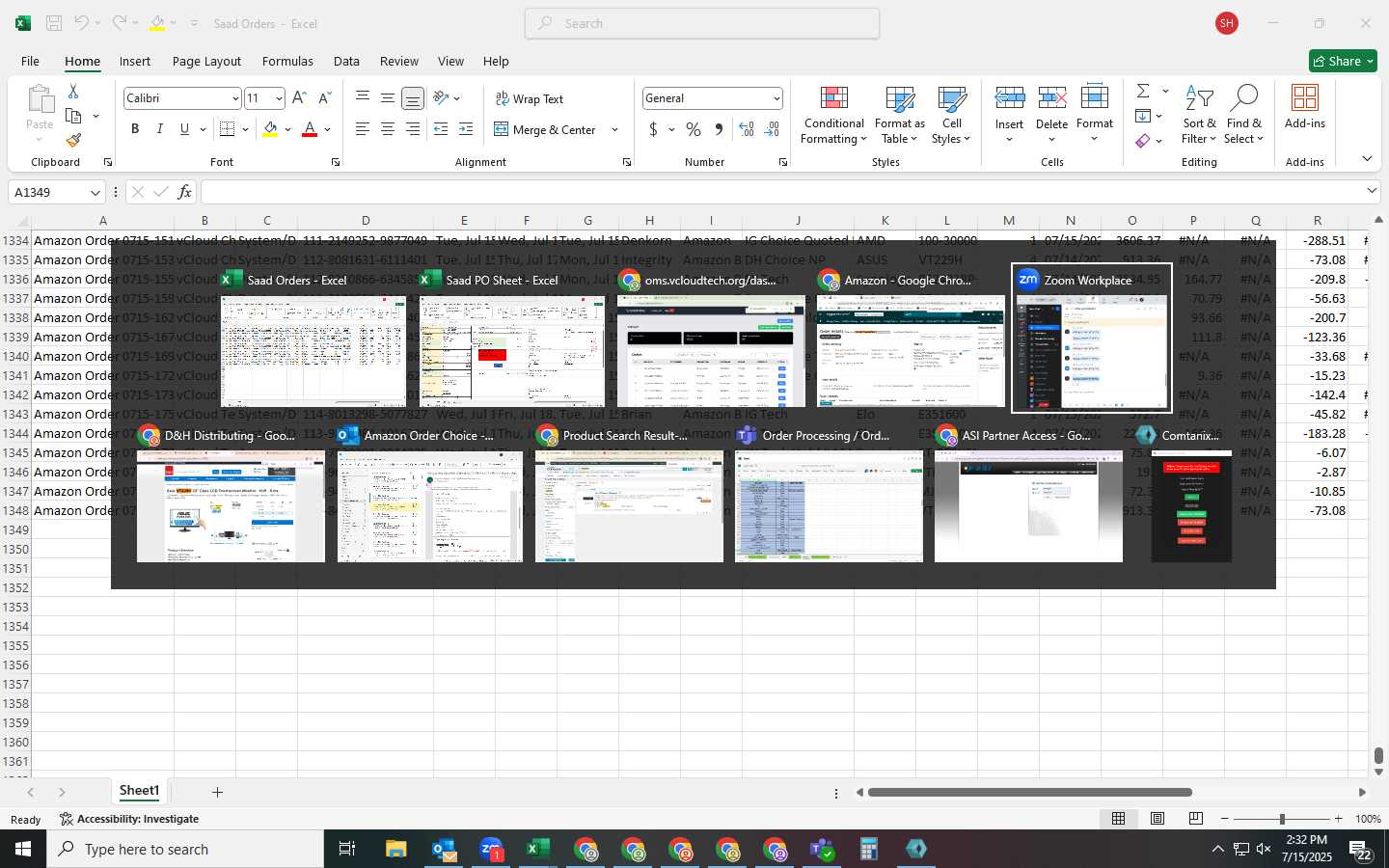
Task: Apply Percent Style format
Action: [694, 129]
